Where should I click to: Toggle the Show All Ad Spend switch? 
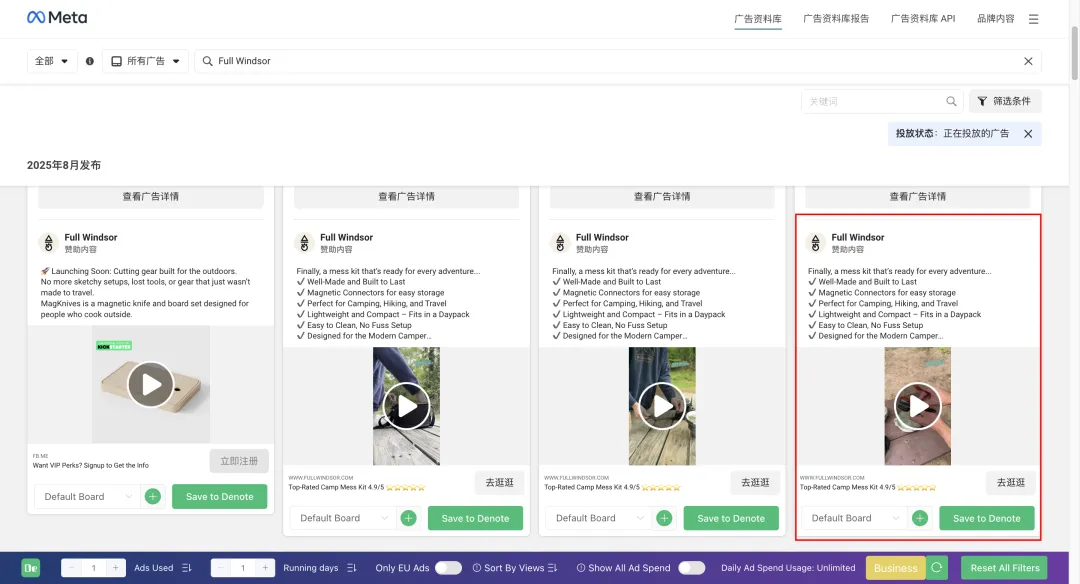(692, 568)
